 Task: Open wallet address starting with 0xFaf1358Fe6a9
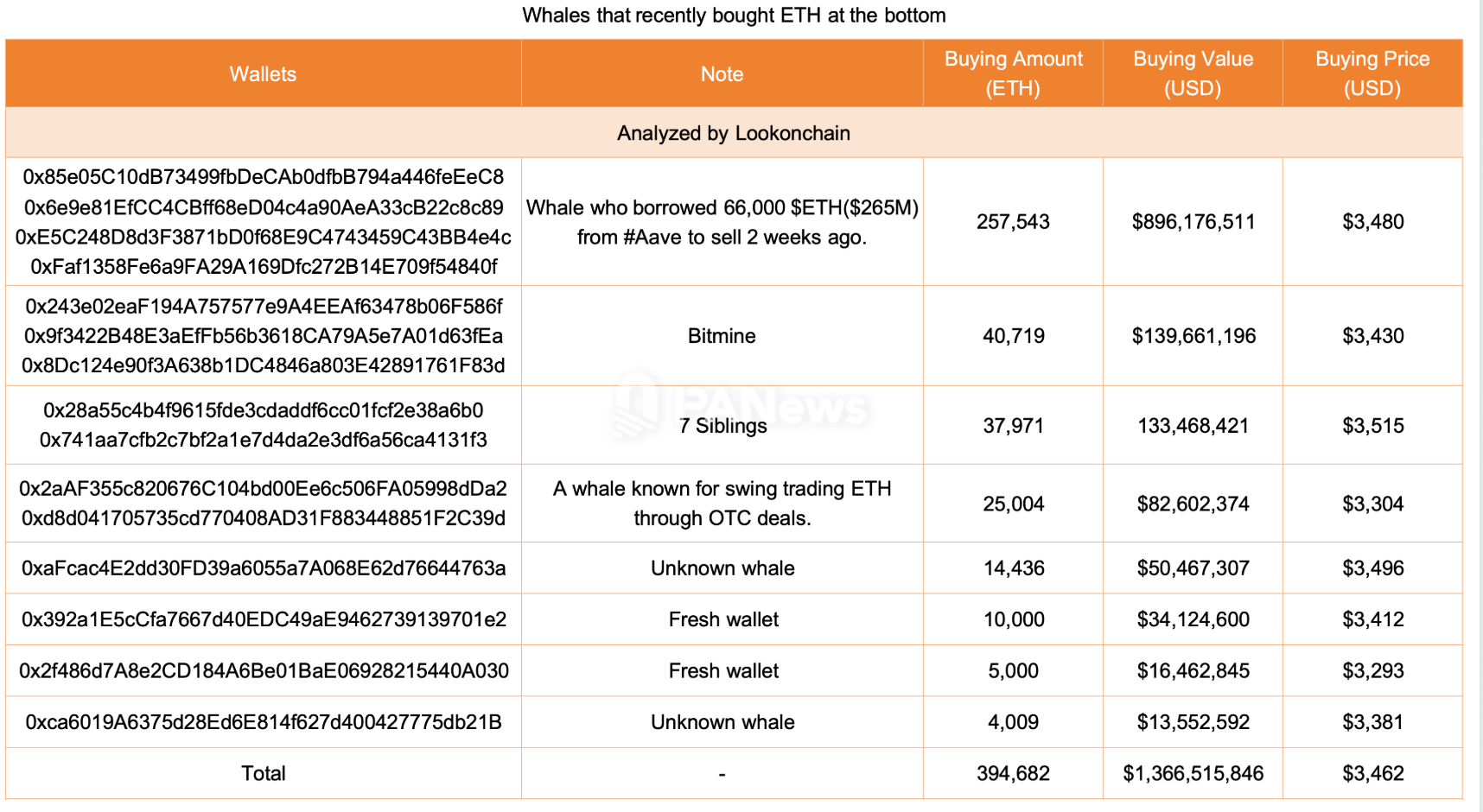point(264,267)
